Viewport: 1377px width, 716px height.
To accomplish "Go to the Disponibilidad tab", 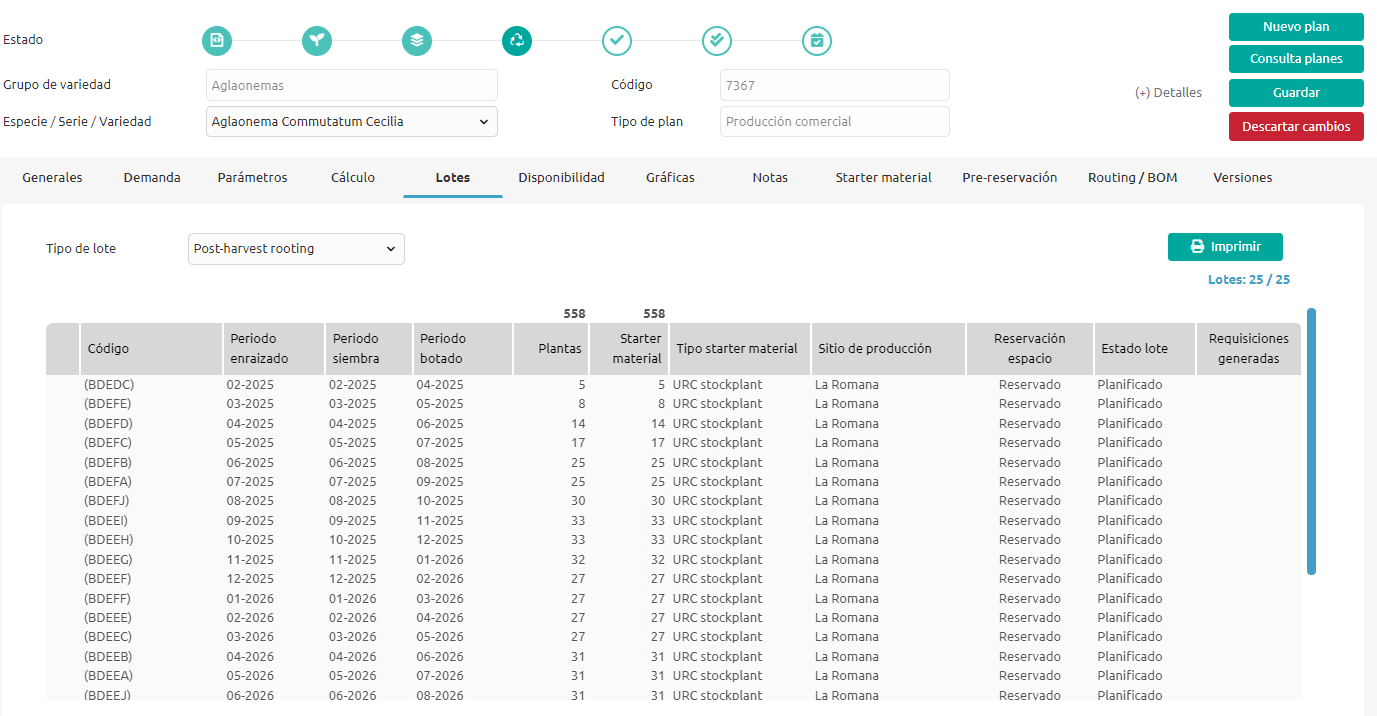I will pos(561,178).
